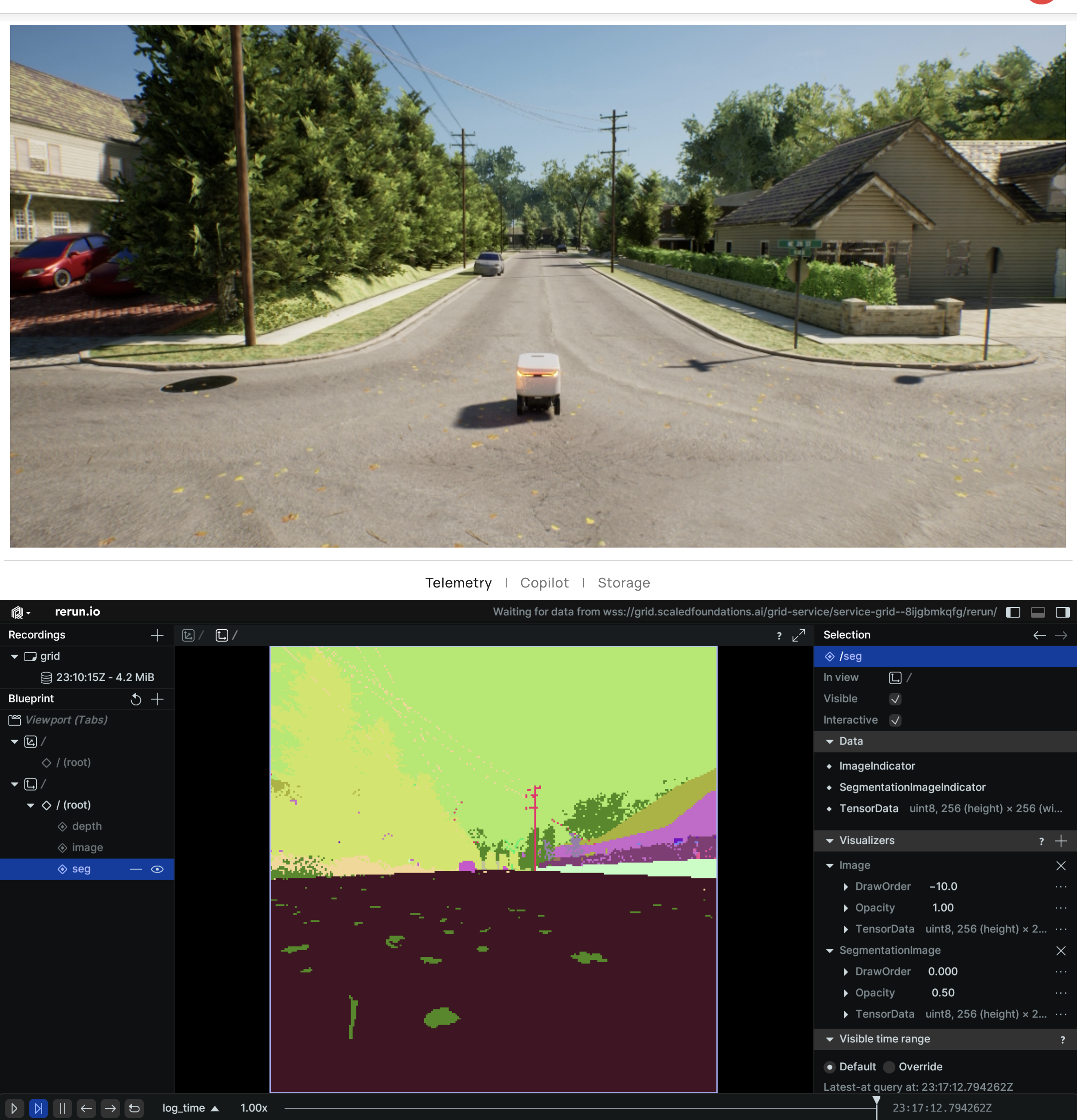Uncheck the Interactive checkbox

(895, 720)
